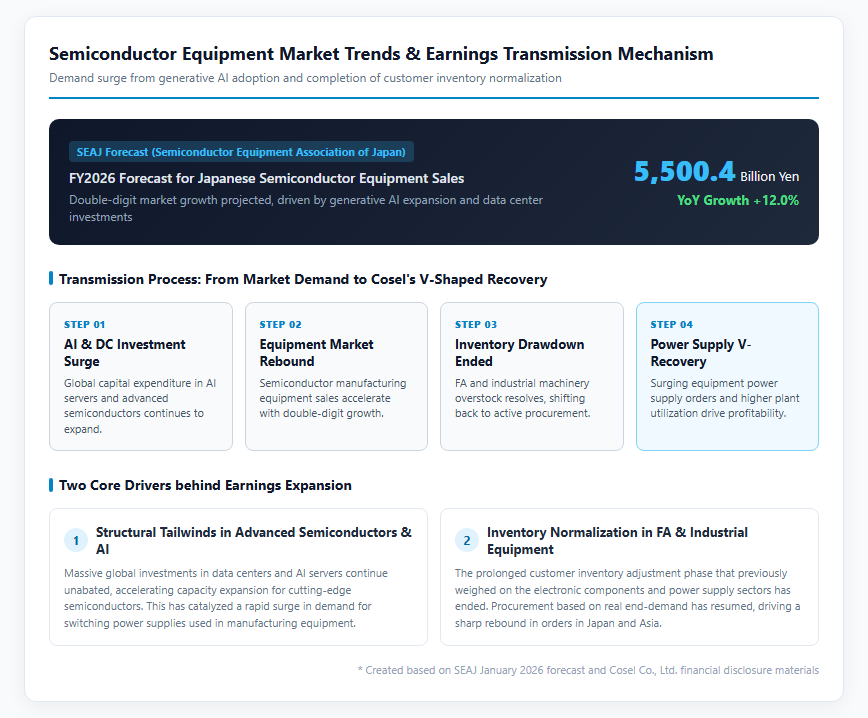Click the "Inventory Normalization in FA & Industrial Equipment" heading

(x=617, y=541)
